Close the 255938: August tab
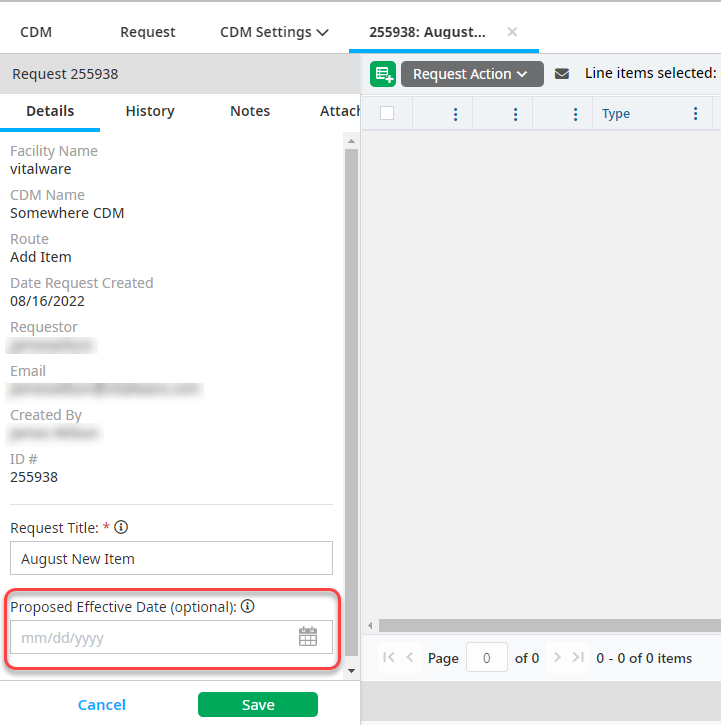Viewport: 721px width, 725px height. coord(512,32)
